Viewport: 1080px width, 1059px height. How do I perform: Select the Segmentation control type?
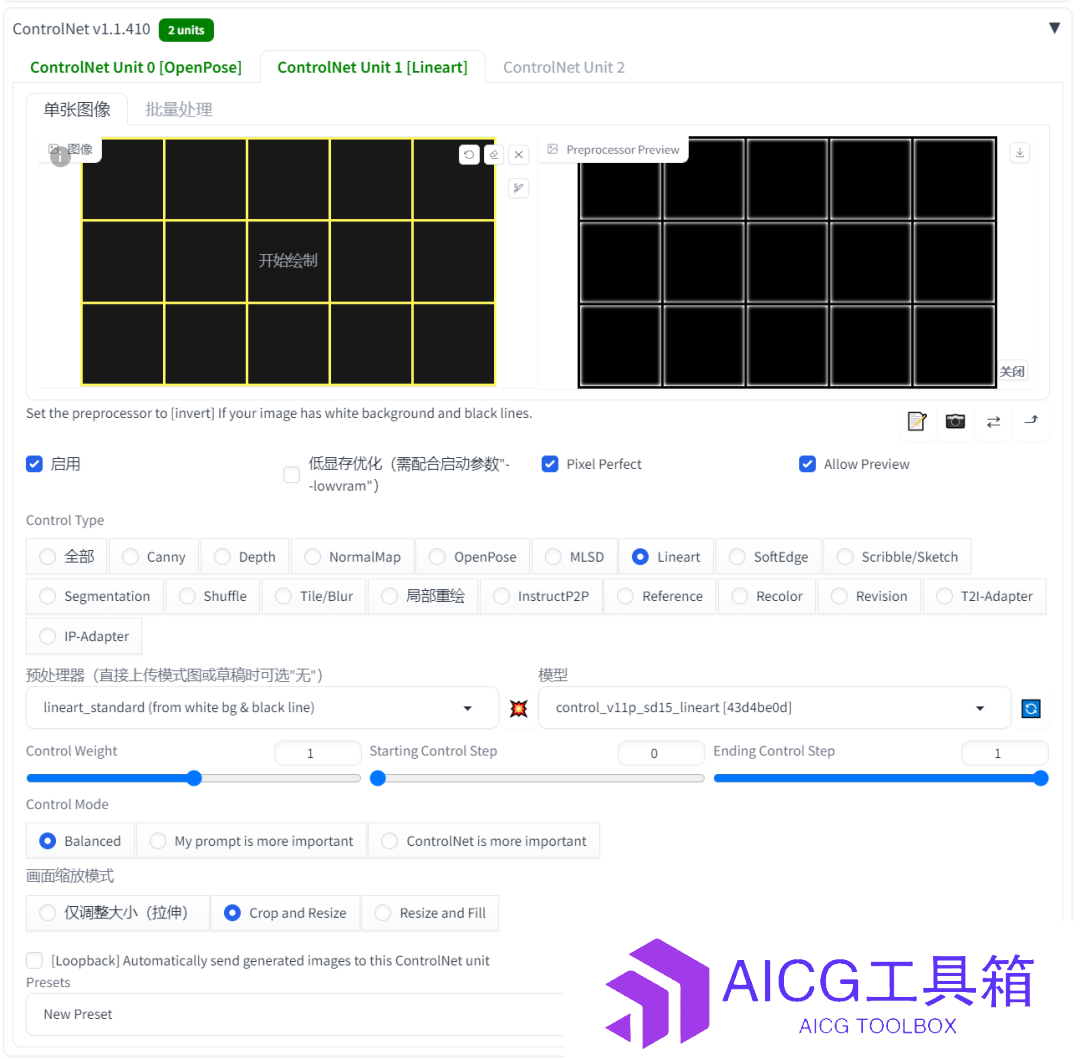(x=95, y=596)
